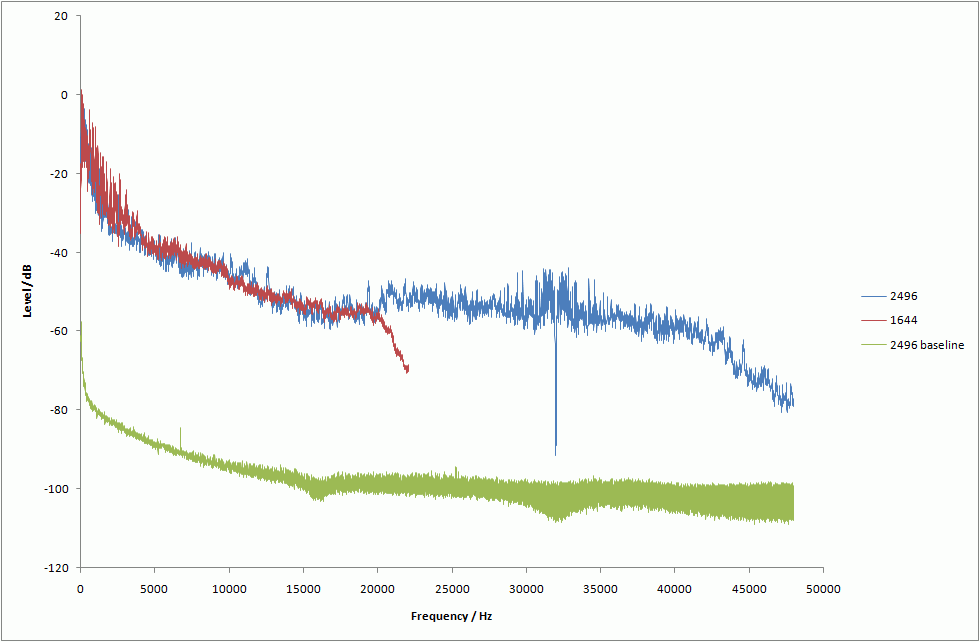Screen dimensions: 980x642
Task: Select the Frequency / Hz axis title
Action: (451, 616)
